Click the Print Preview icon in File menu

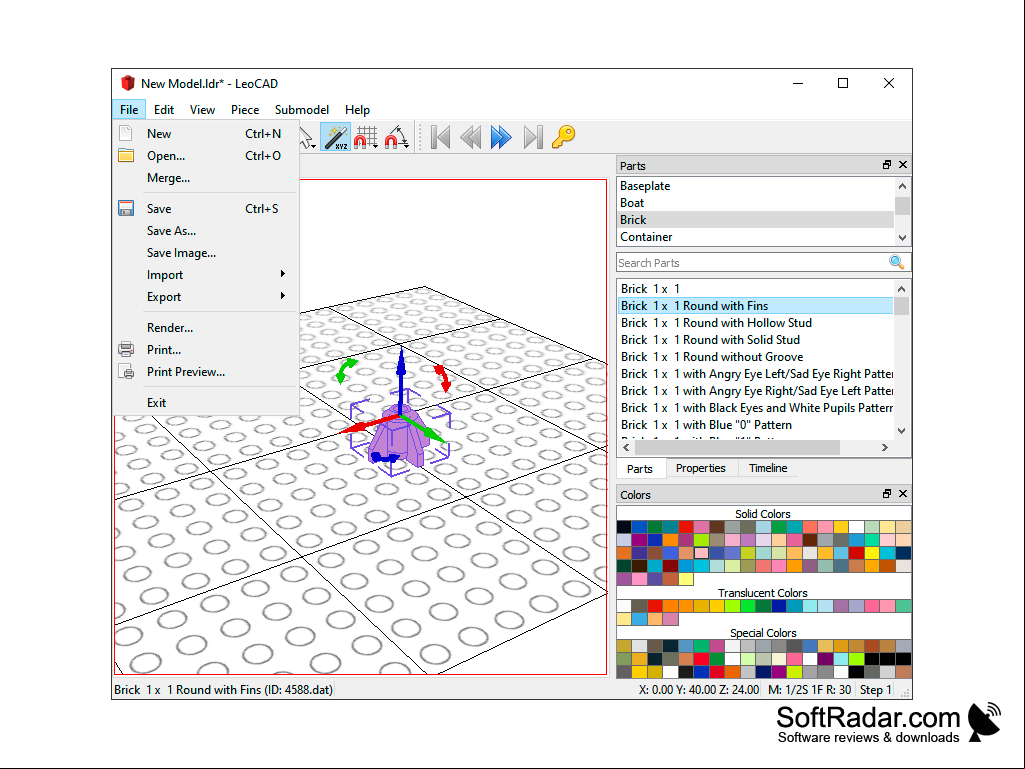(x=126, y=371)
